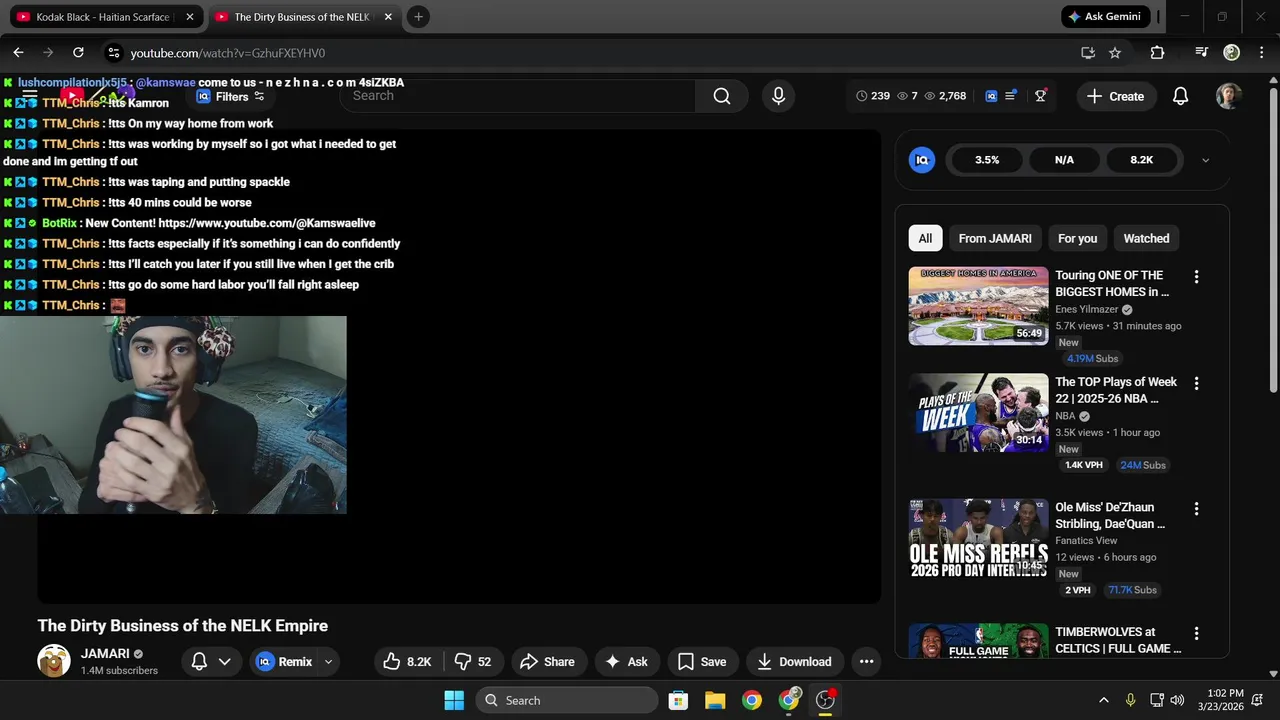Click the install app icon in address bar

coord(1088,53)
